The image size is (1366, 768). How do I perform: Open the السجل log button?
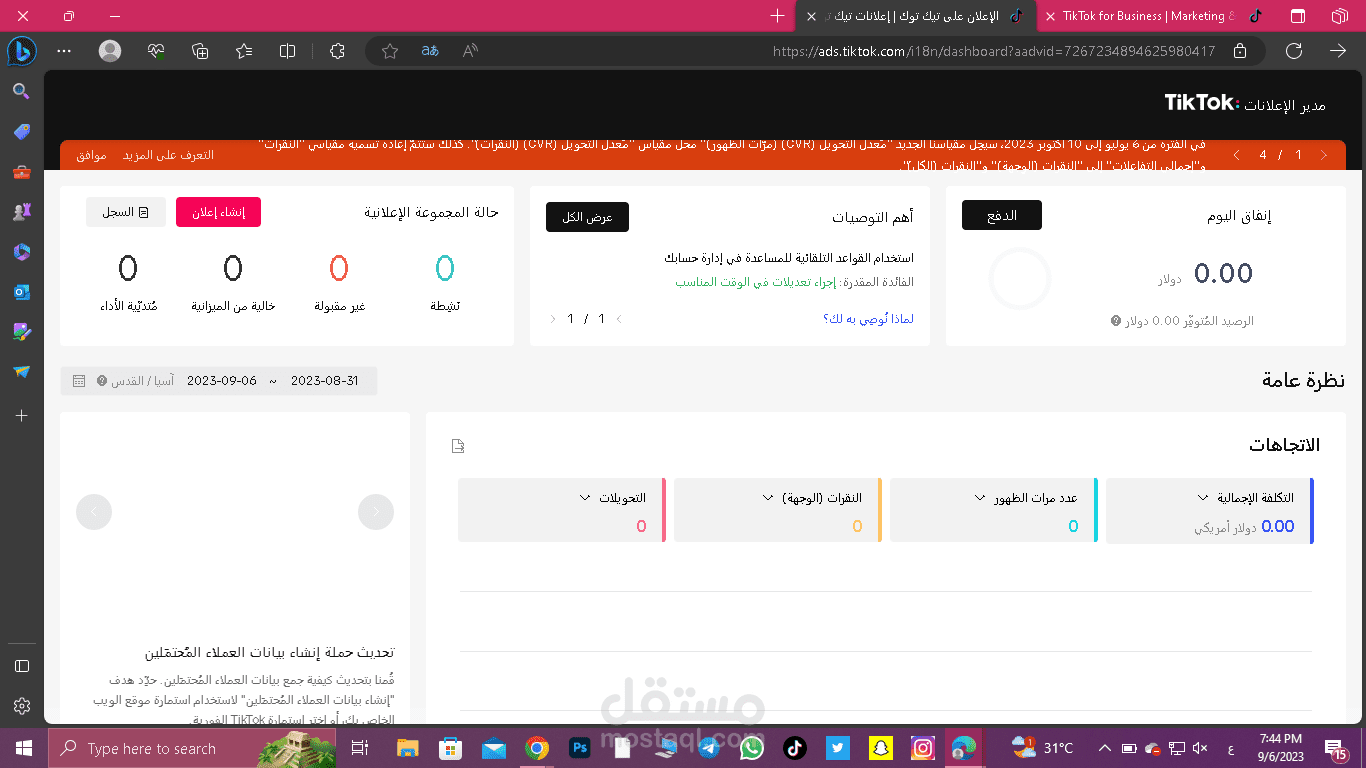coord(126,212)
